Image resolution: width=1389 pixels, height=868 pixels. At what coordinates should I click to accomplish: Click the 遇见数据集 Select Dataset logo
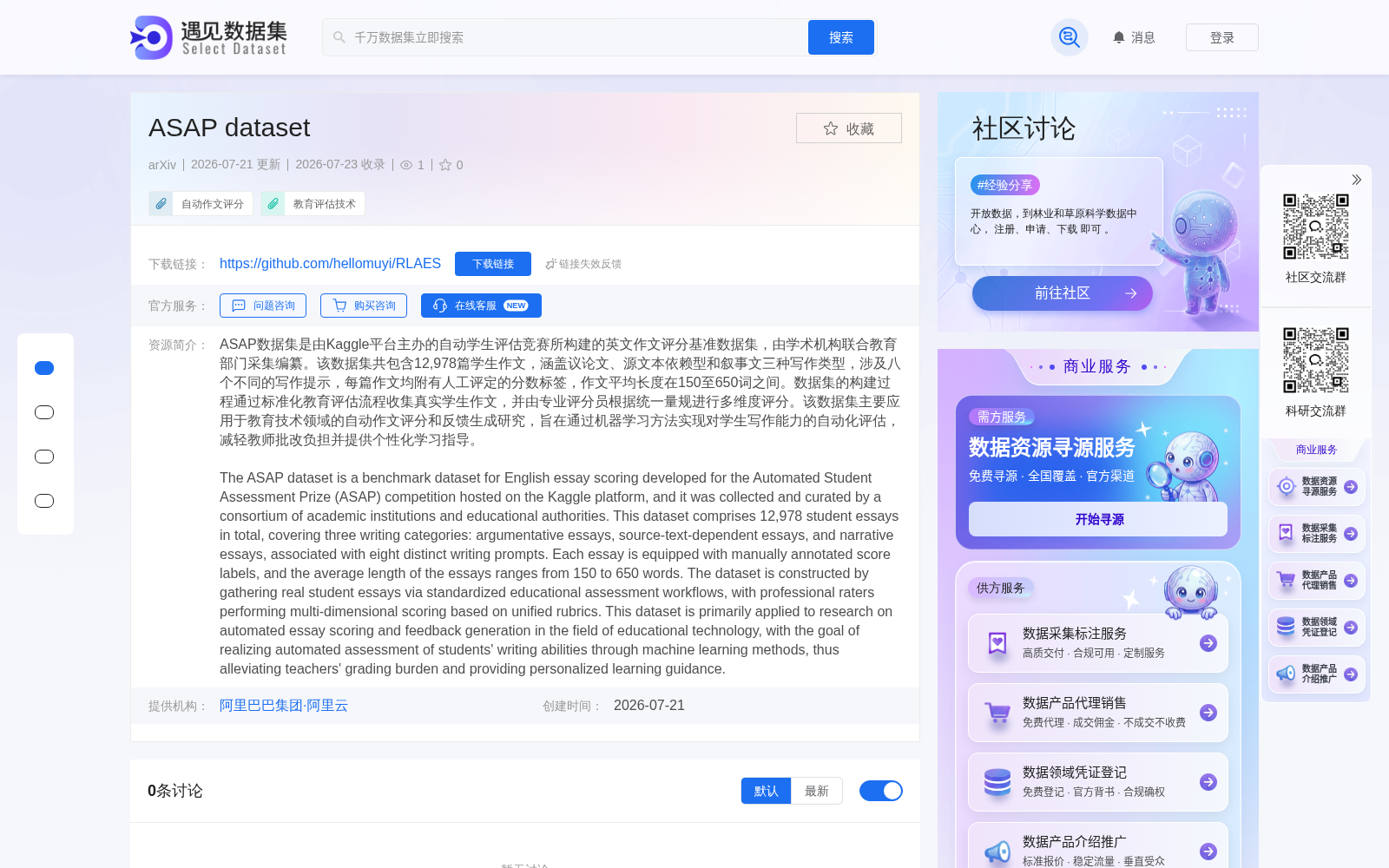pos(208,37)
